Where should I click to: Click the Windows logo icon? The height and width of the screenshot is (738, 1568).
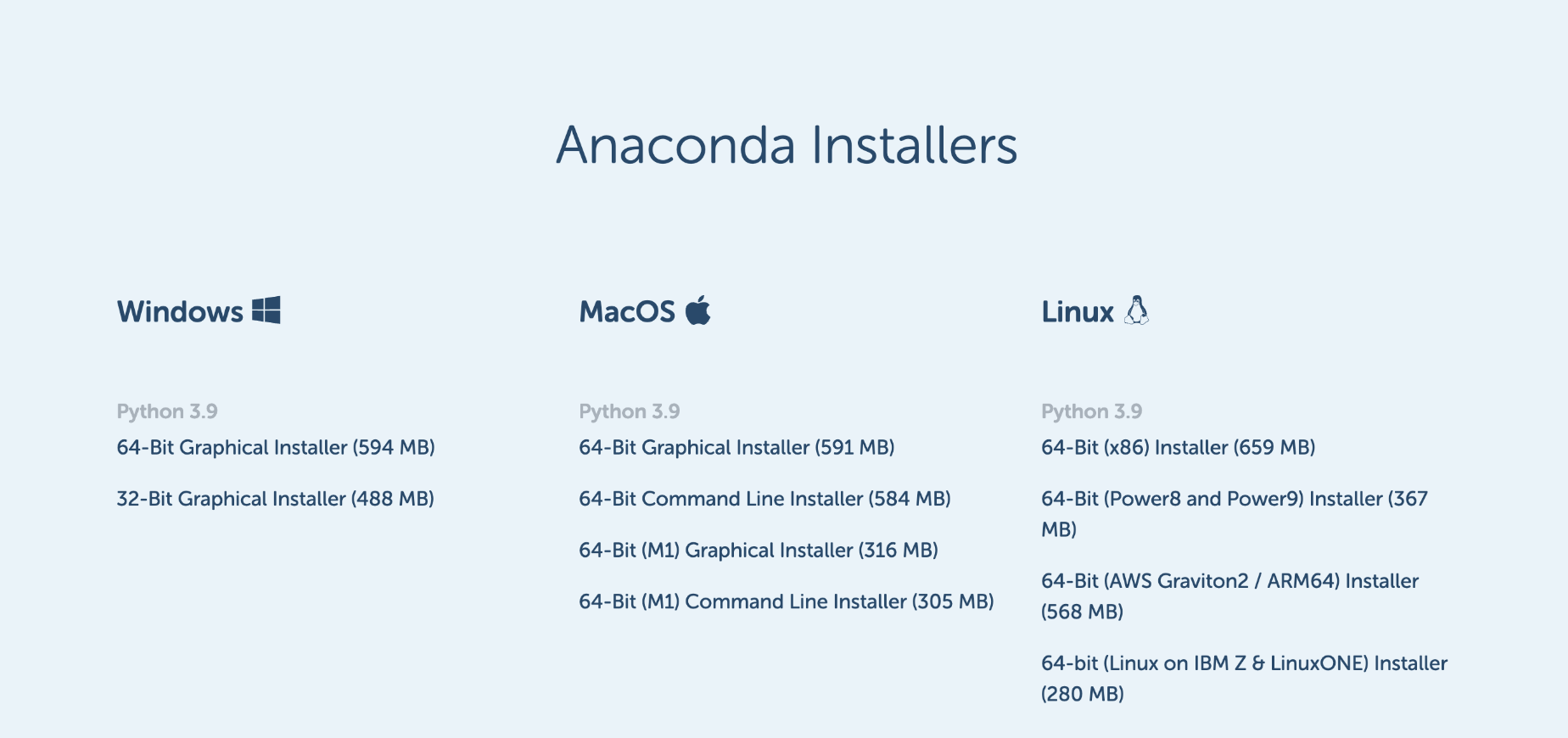pos(266,310)
